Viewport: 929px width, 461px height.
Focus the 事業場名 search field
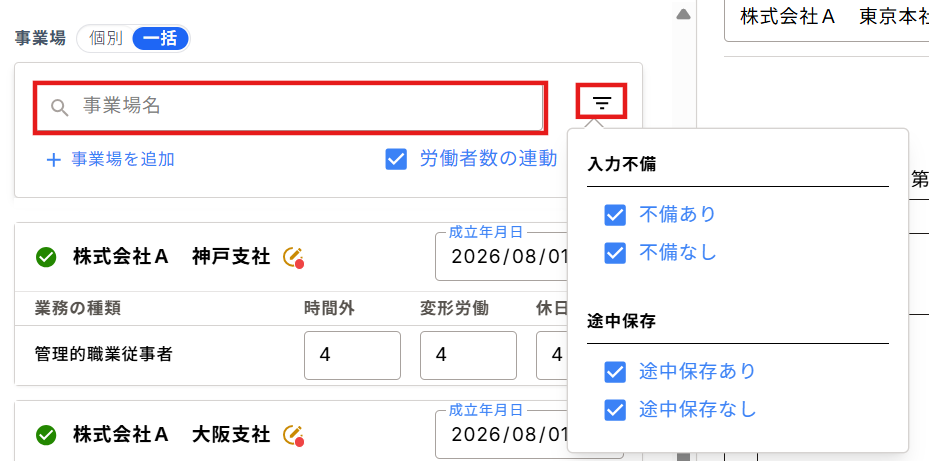tap(289, 107)
